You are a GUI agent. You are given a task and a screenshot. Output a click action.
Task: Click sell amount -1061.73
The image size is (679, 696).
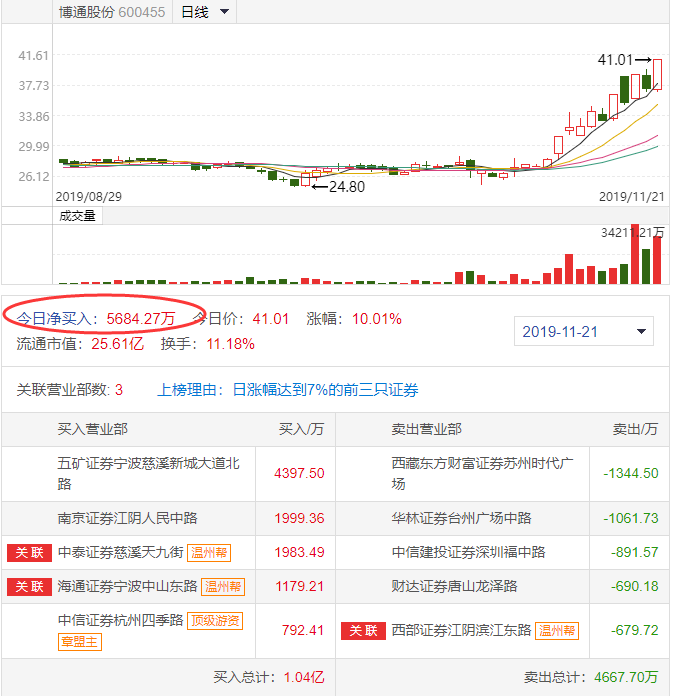point(631,518)
